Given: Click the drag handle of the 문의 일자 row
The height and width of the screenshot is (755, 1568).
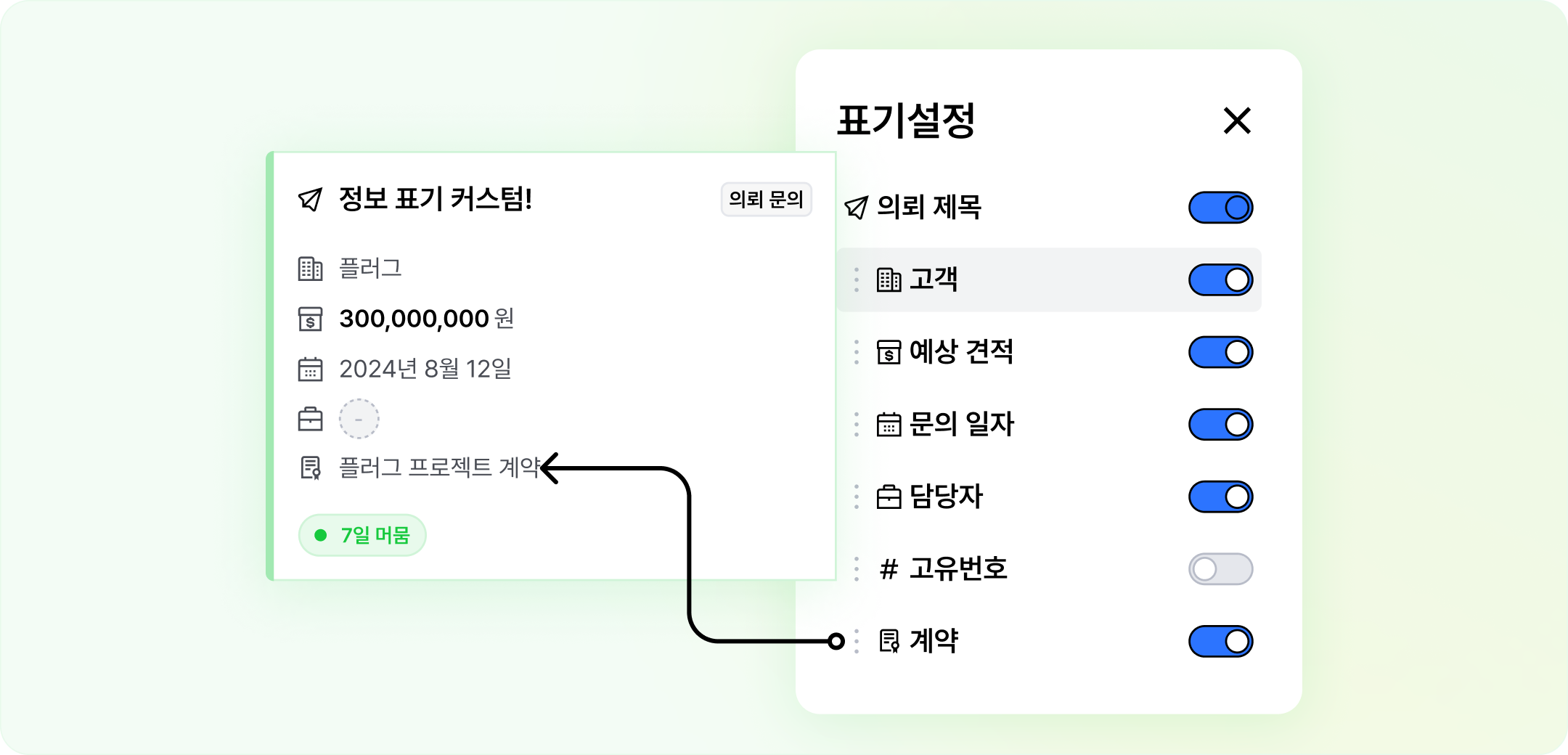Looking at the screenshot, I should point(857,424).
